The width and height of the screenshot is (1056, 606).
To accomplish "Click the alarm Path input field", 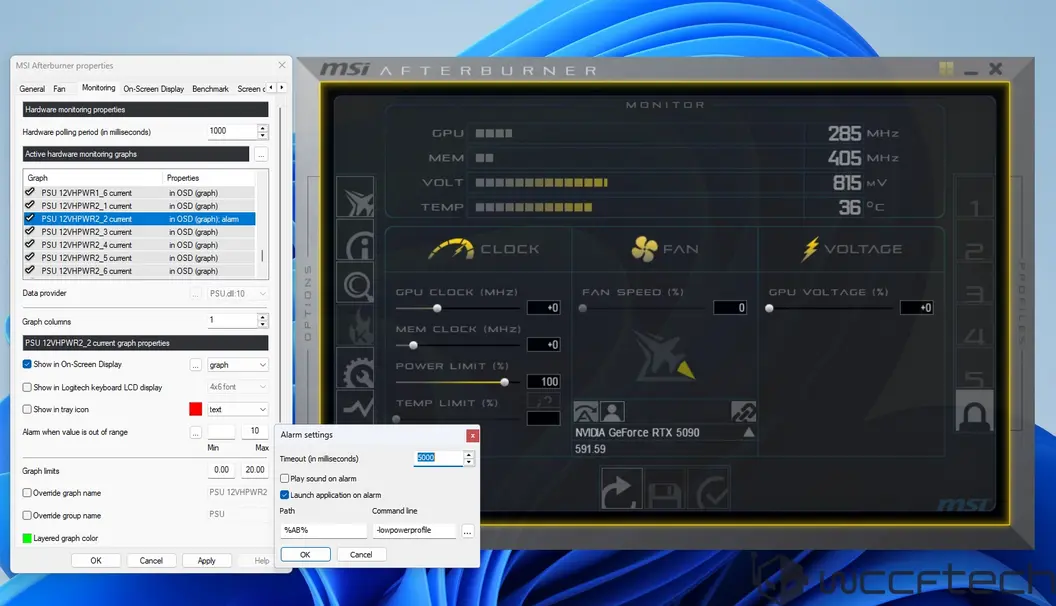I will point(323,531).
